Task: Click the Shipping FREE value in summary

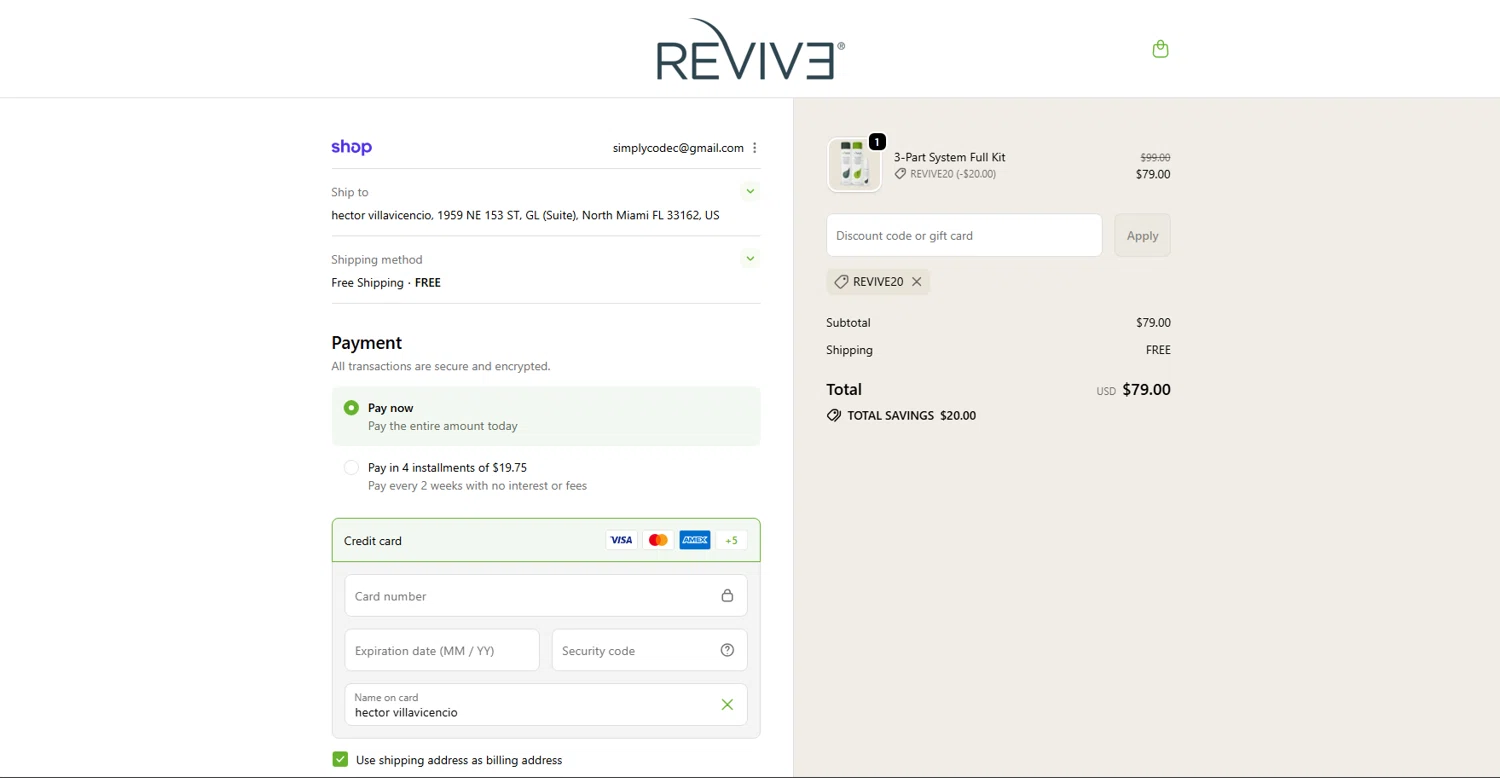Action: pos(1158,350)
